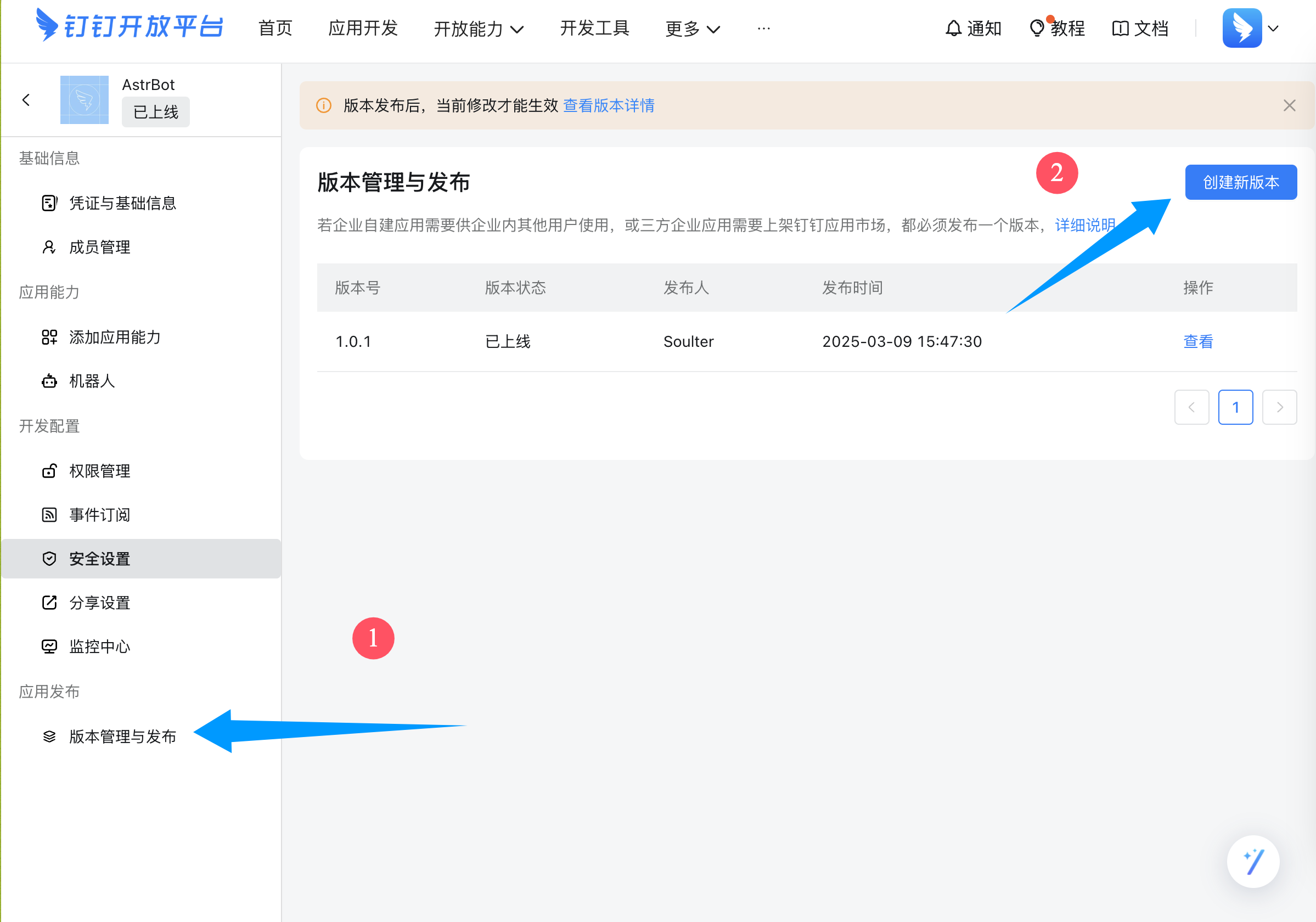This screenshot has width=1316, height=922.
Task: Select the security settings shield icon
Action: [49, 559]
